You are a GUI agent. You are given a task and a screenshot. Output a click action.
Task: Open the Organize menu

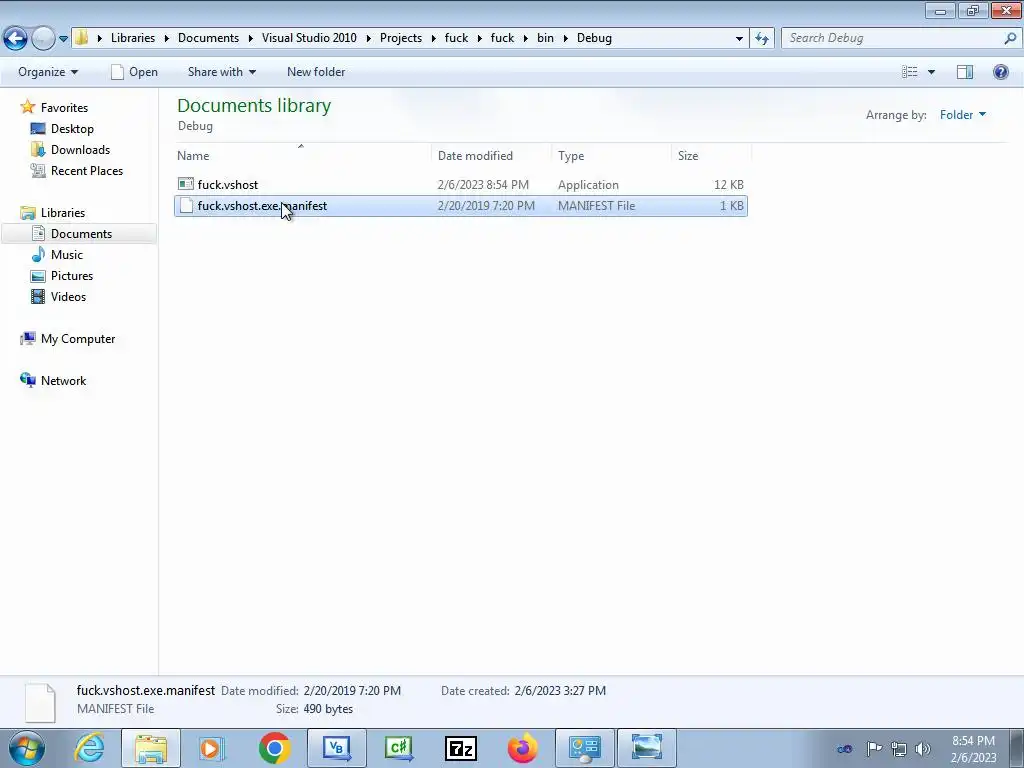(48, 72)
